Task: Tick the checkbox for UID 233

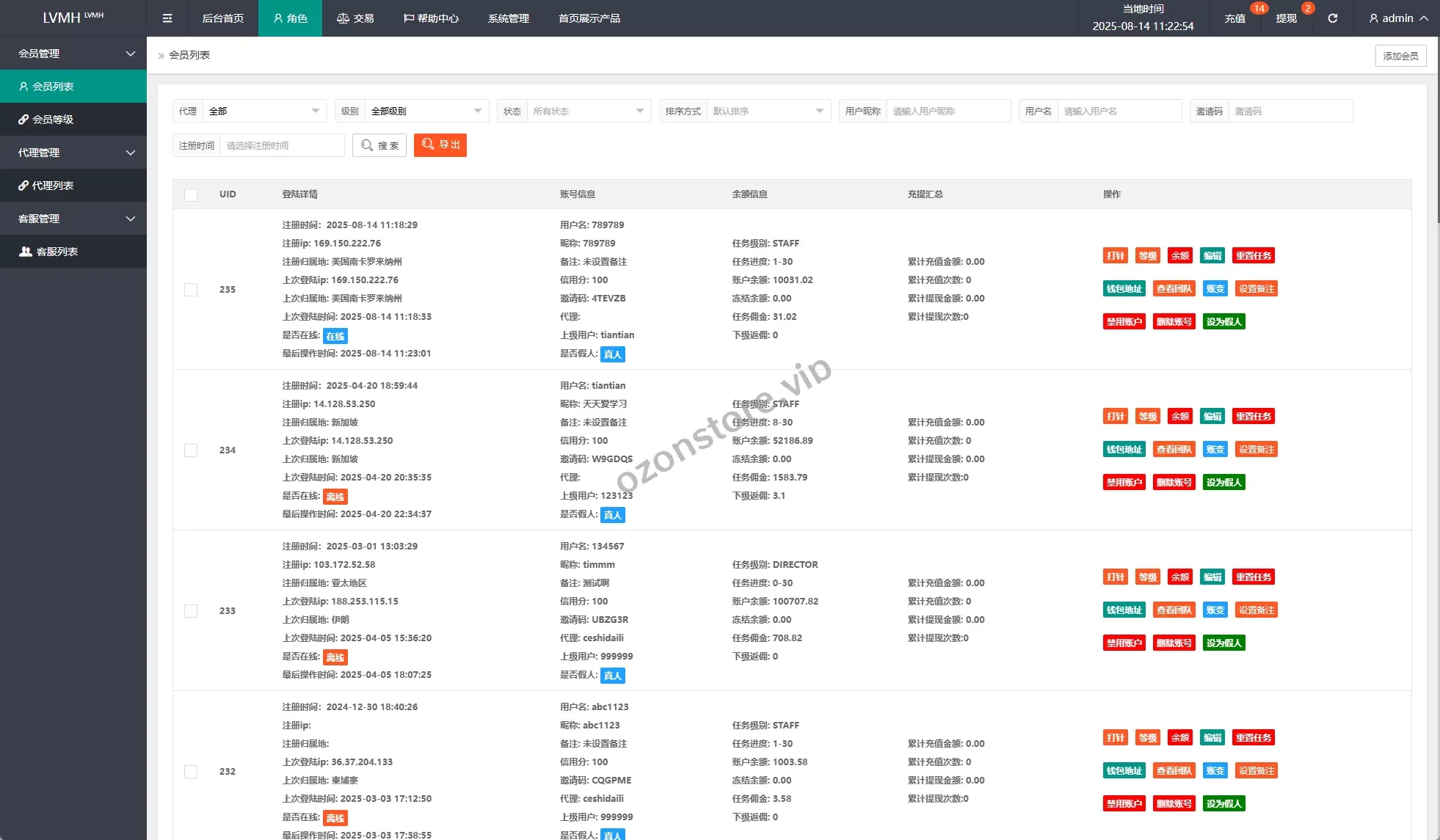Action: tap(191, 611)
